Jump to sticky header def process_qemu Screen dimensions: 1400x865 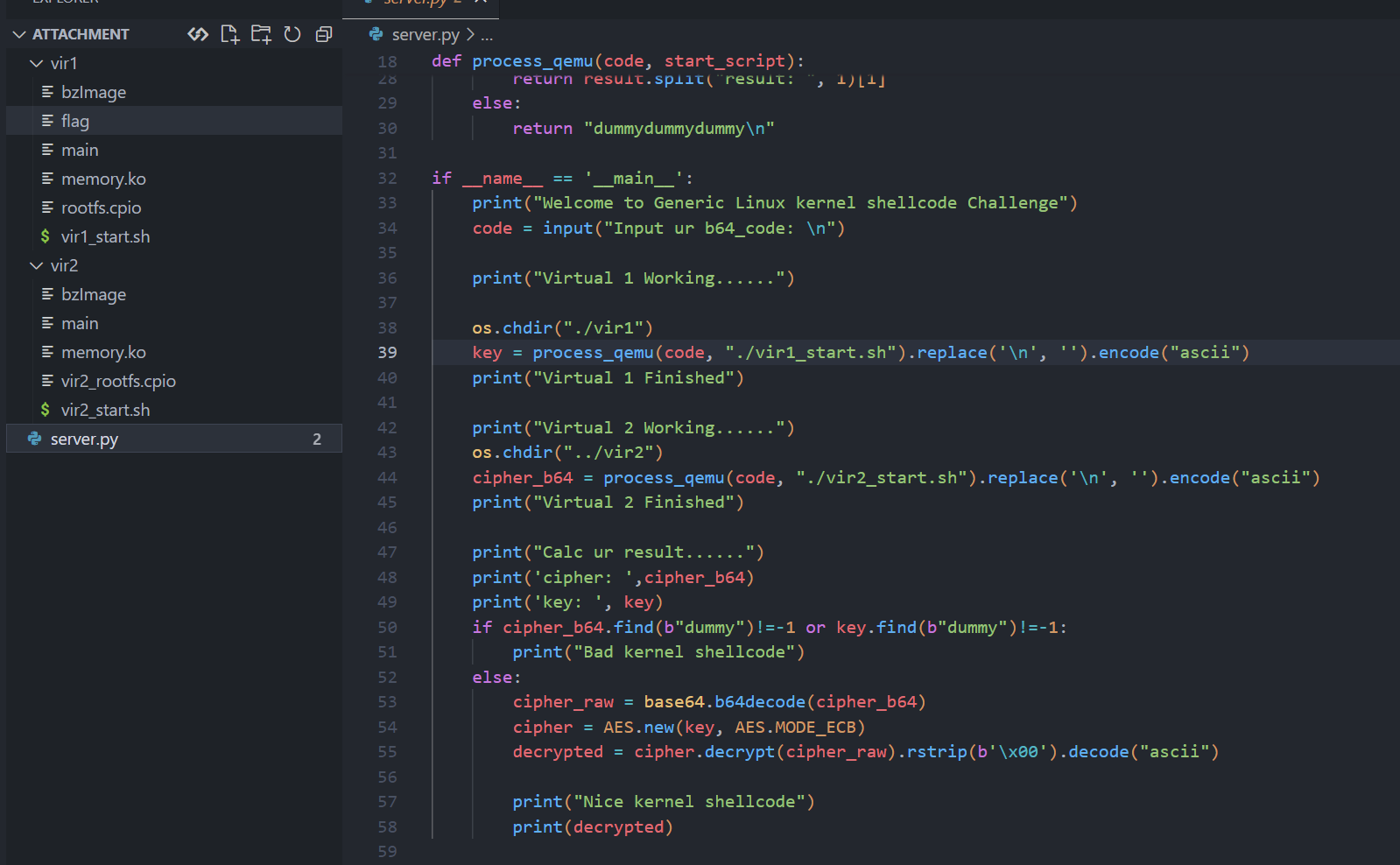(x=617, y=61)
